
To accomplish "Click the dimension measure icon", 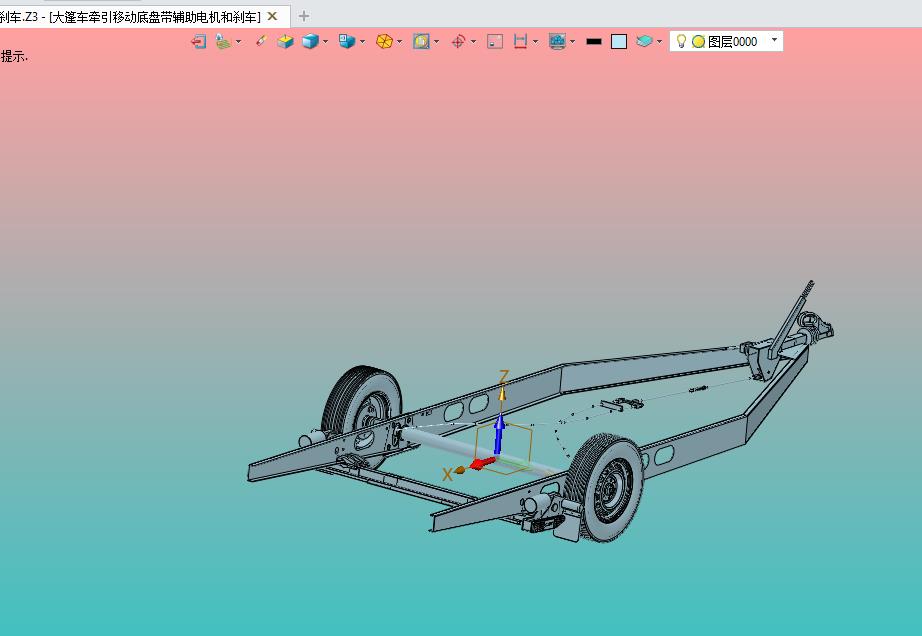I will tap(520, 41).
